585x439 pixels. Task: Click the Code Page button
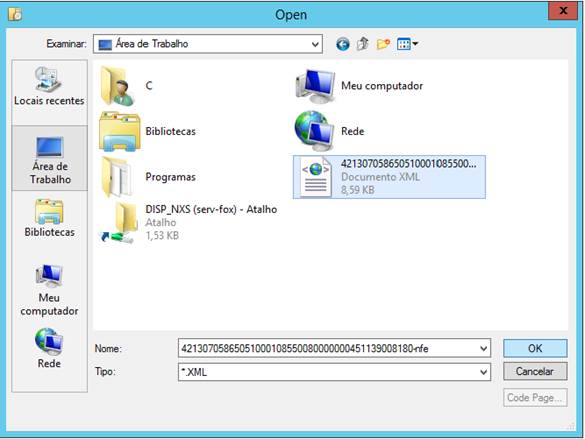click(535, 398)
